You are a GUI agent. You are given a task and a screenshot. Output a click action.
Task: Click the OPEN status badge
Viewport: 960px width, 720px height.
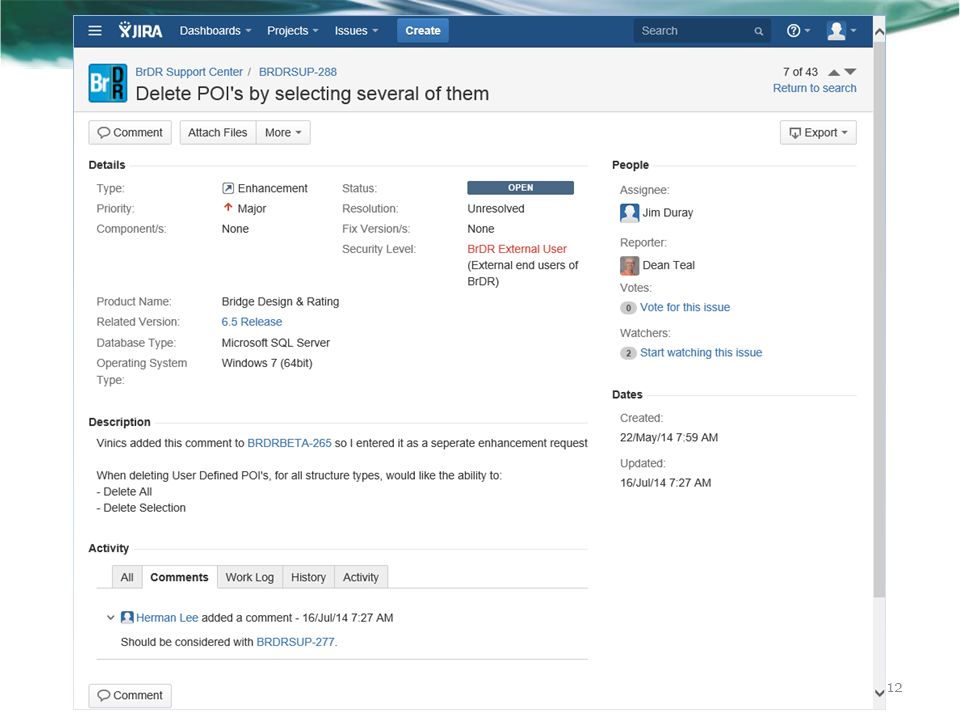click(x=520, y=187)
